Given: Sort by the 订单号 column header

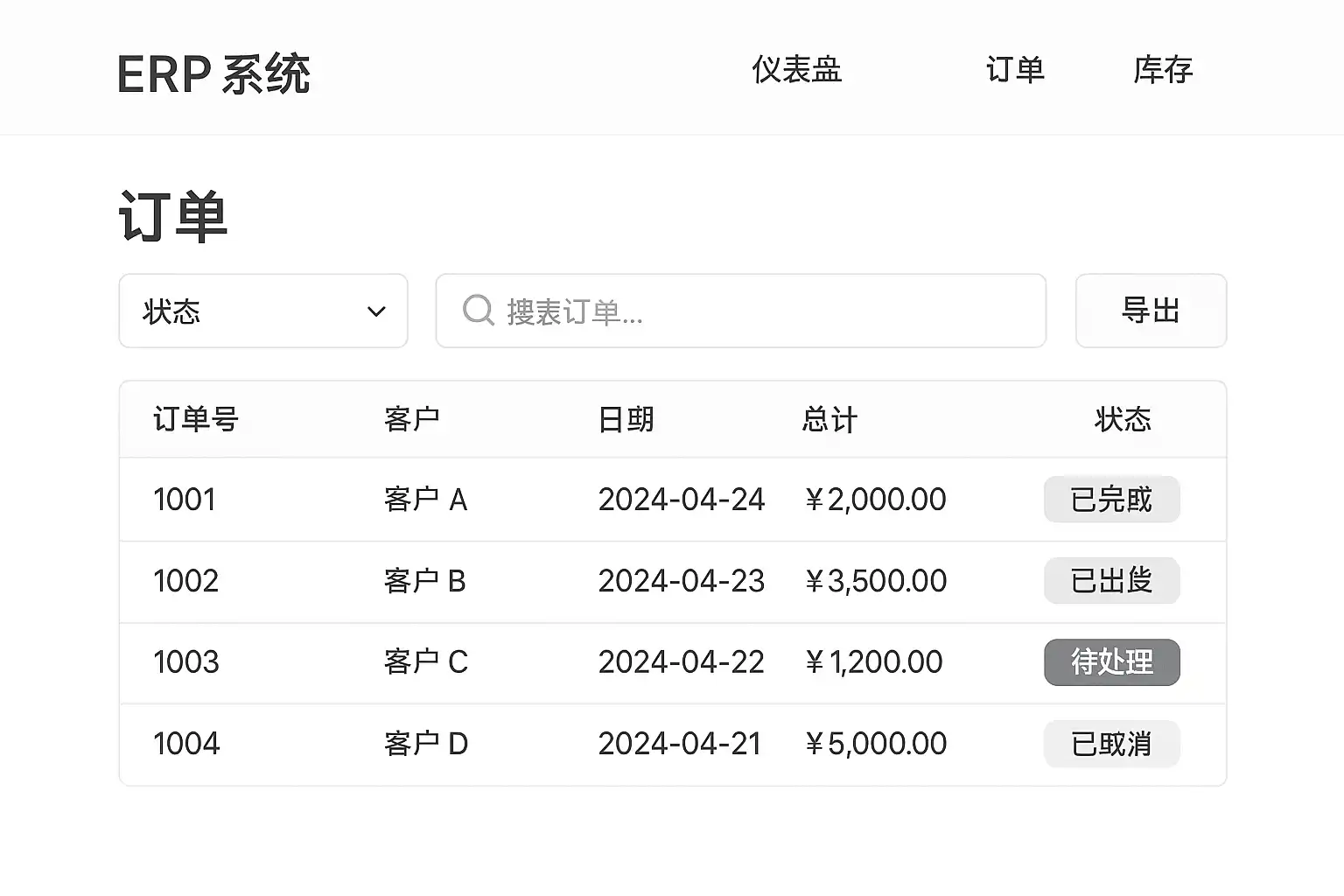Looking at the screenshot, I should tap(196, 419).
